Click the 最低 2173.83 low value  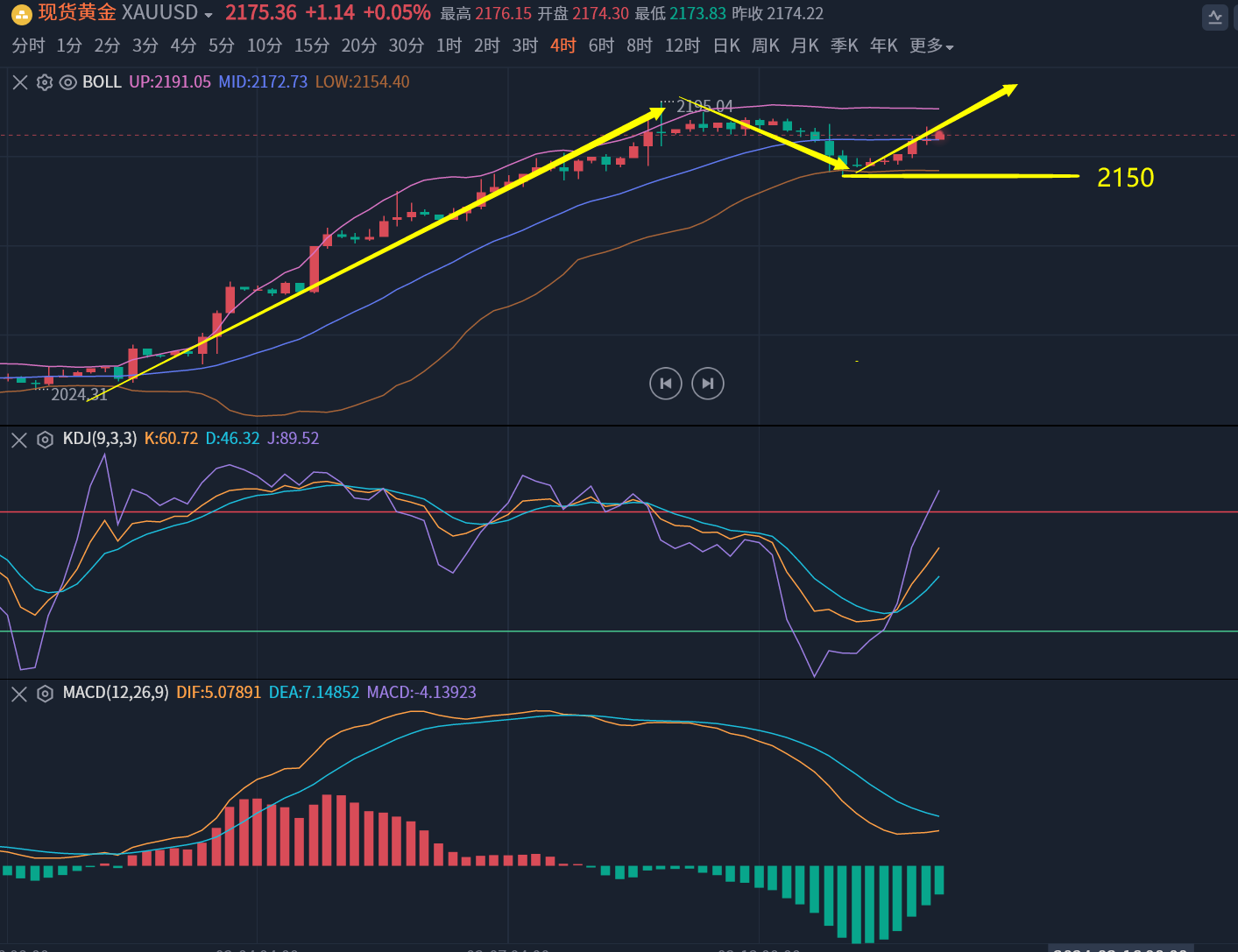(680, 14)
